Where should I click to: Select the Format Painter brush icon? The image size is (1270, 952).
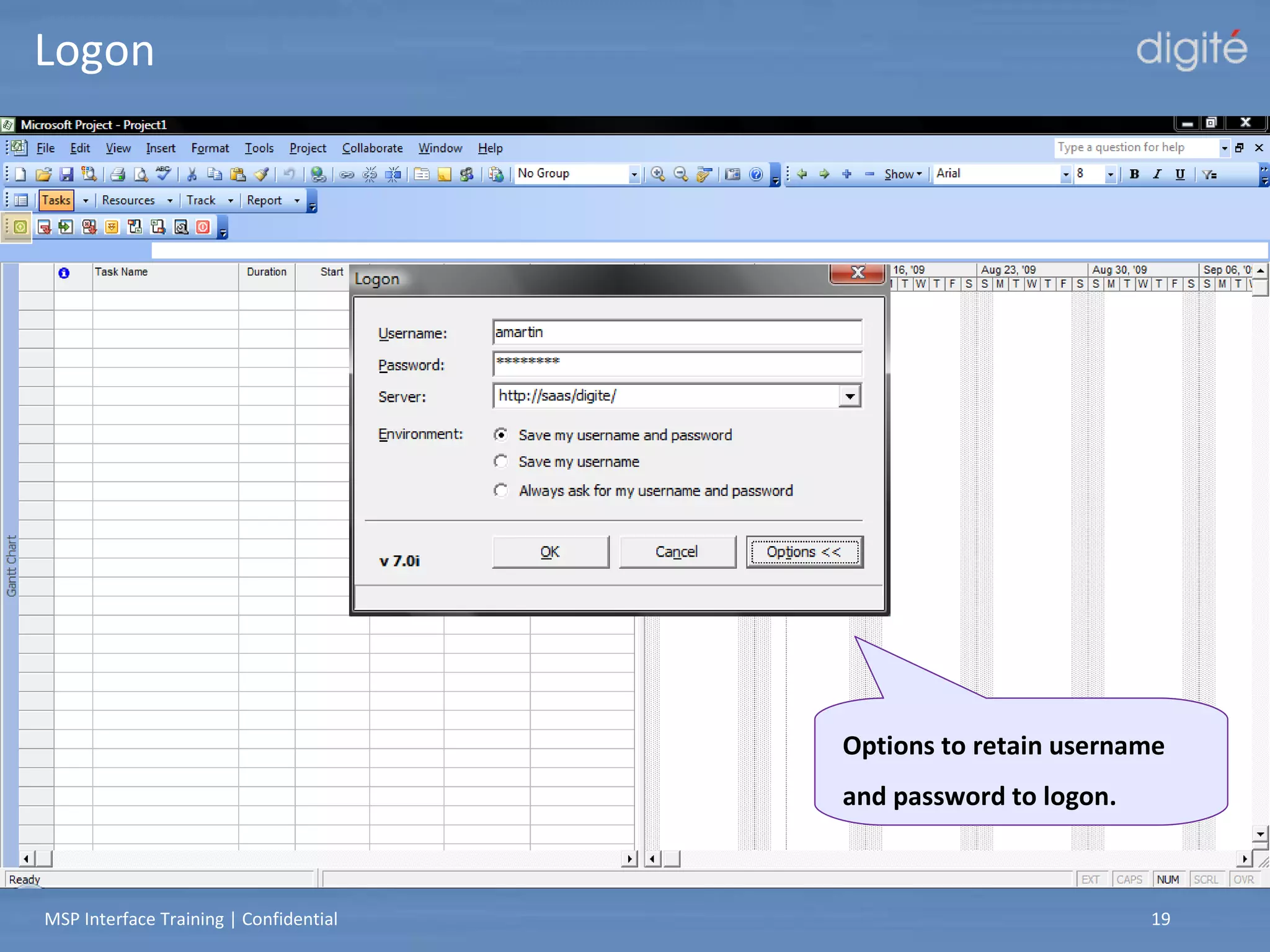[261, 174]
